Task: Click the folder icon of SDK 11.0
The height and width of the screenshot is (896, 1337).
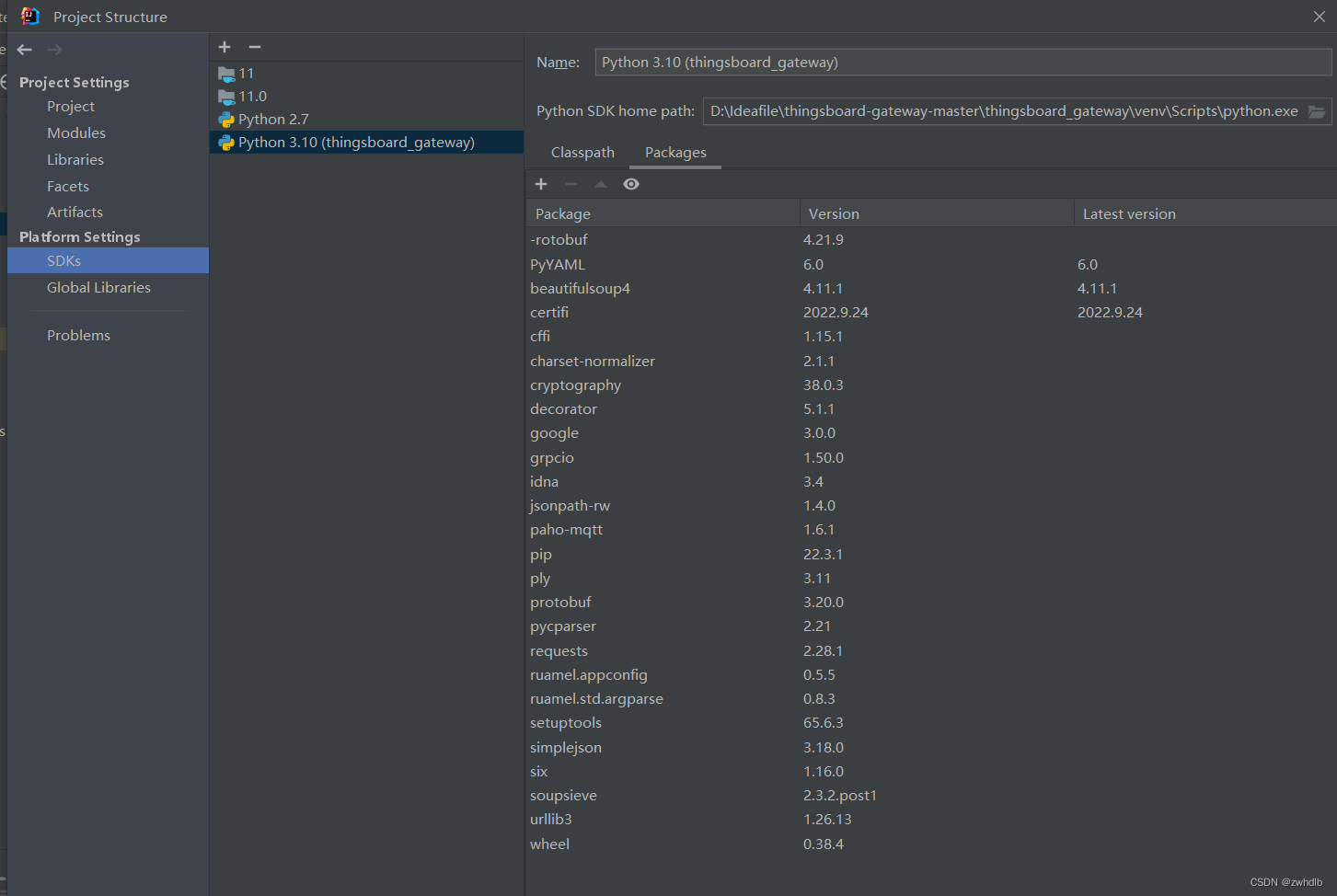Action: coord(226,97)
